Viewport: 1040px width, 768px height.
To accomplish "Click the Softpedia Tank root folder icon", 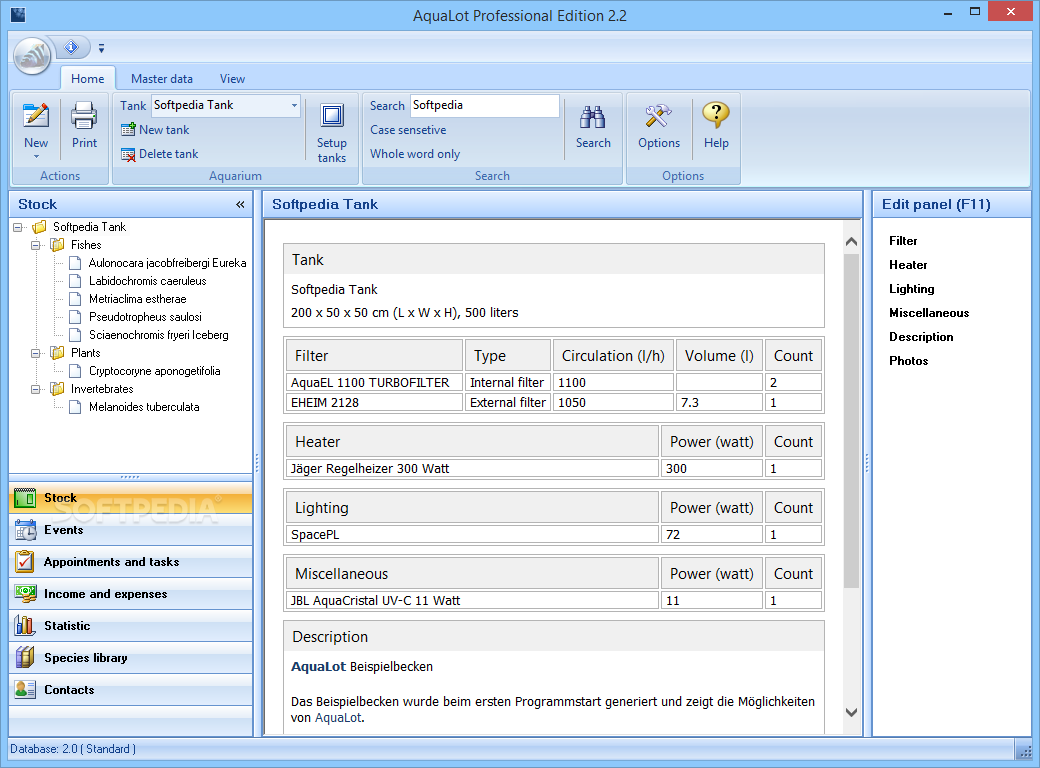I will point(40,227).
